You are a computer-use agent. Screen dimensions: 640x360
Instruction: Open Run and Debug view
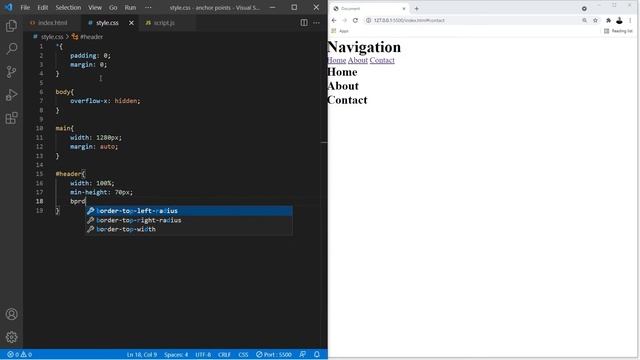[x=11, y=95]
